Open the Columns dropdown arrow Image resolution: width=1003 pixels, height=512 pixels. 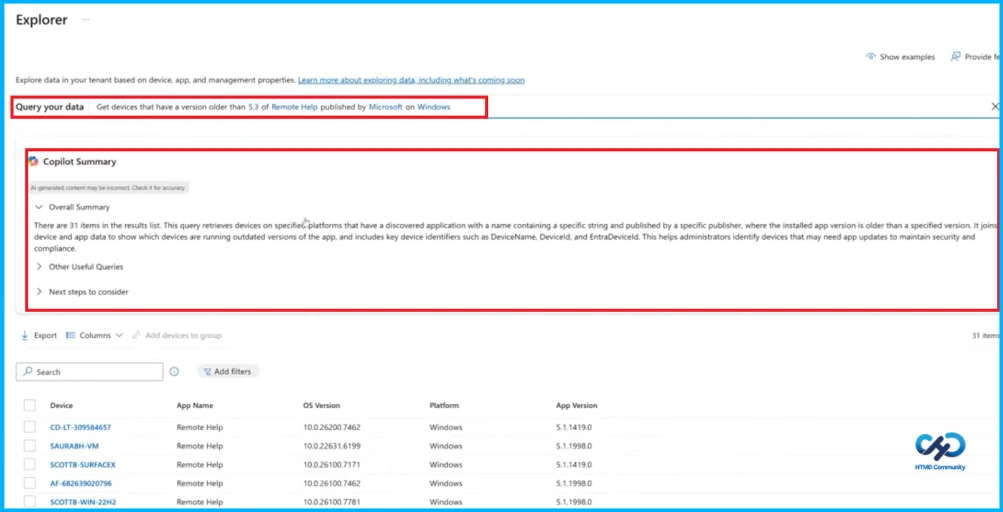[119, 335]
